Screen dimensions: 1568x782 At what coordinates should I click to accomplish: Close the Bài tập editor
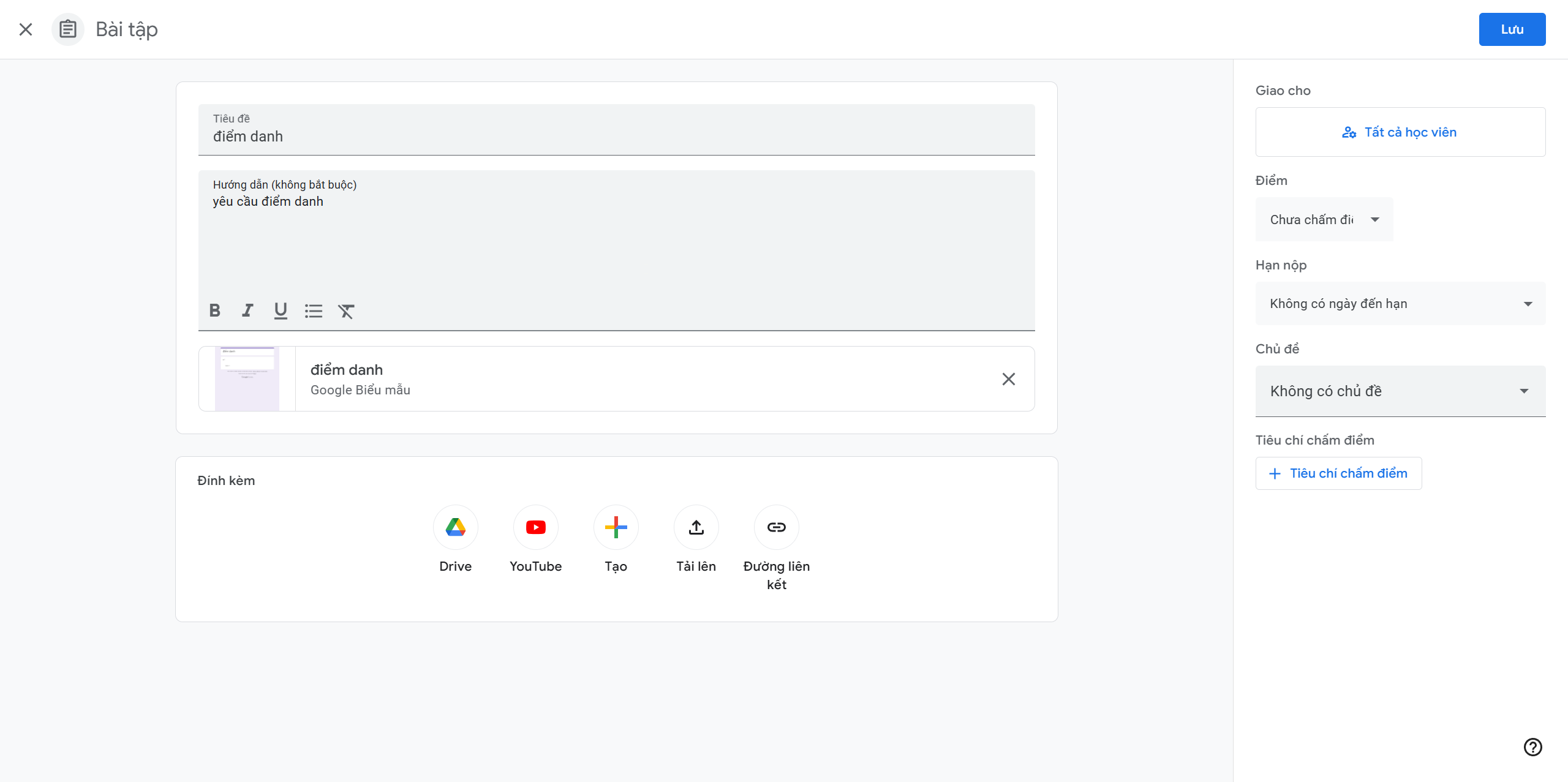pos(26,29)
